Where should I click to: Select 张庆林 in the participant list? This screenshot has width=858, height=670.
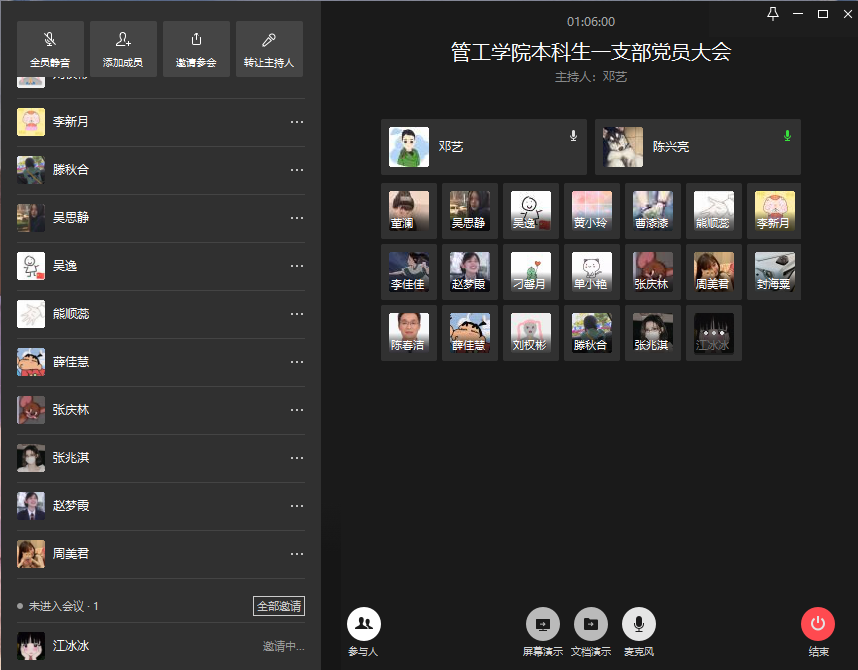71,410
